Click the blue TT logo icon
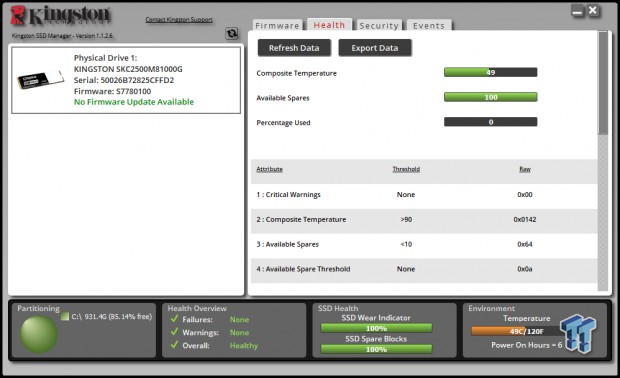Screen dimensions: 620x378 pyautogui.click(x=578, y=333)
